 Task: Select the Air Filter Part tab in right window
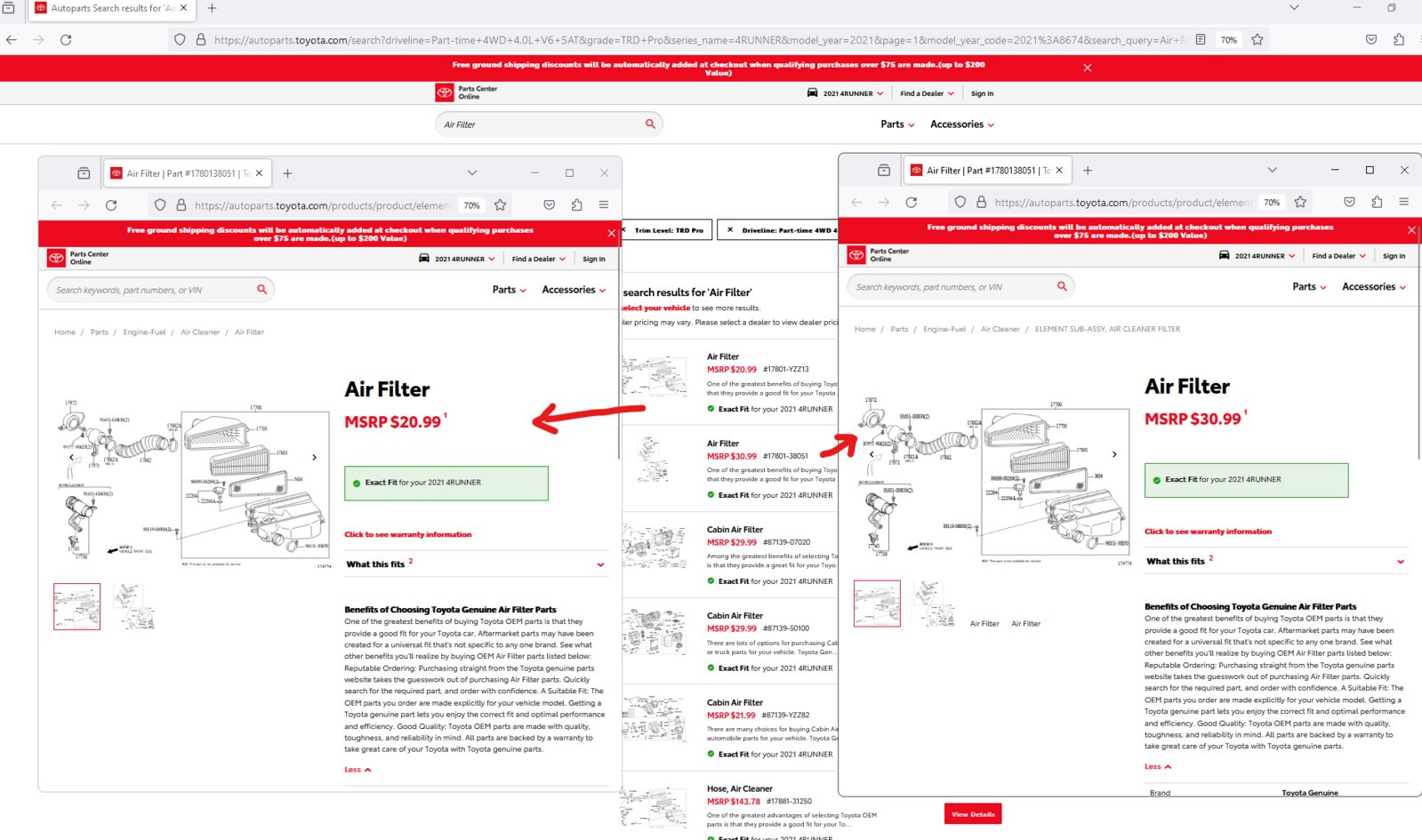click(x=987, y=170)
